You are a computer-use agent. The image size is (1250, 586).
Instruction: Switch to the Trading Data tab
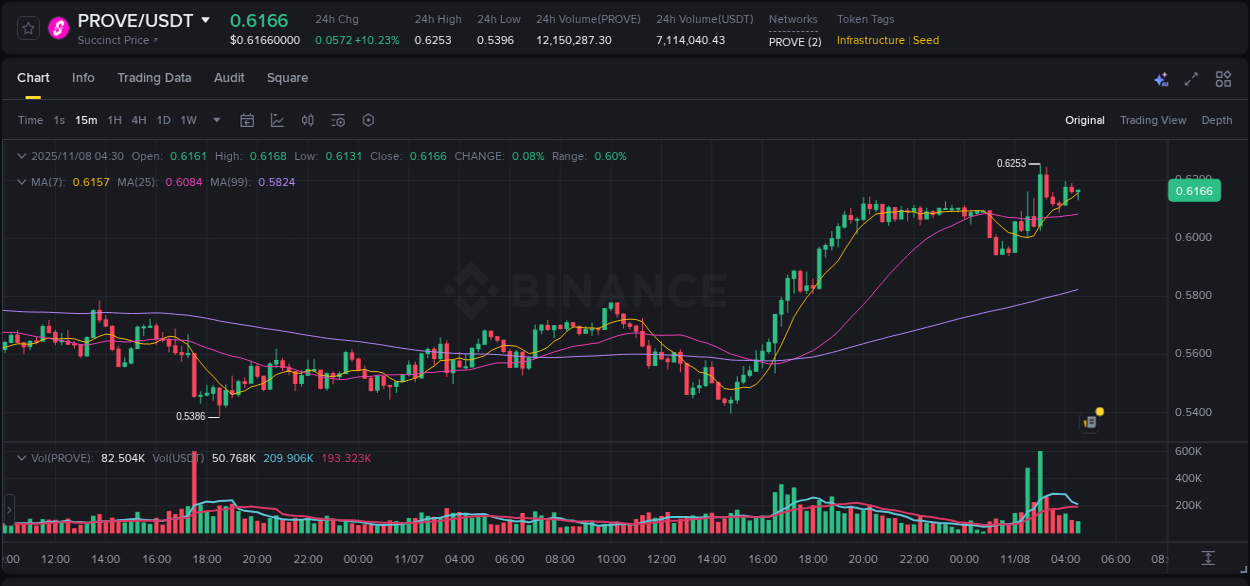(x=154, y=77)
